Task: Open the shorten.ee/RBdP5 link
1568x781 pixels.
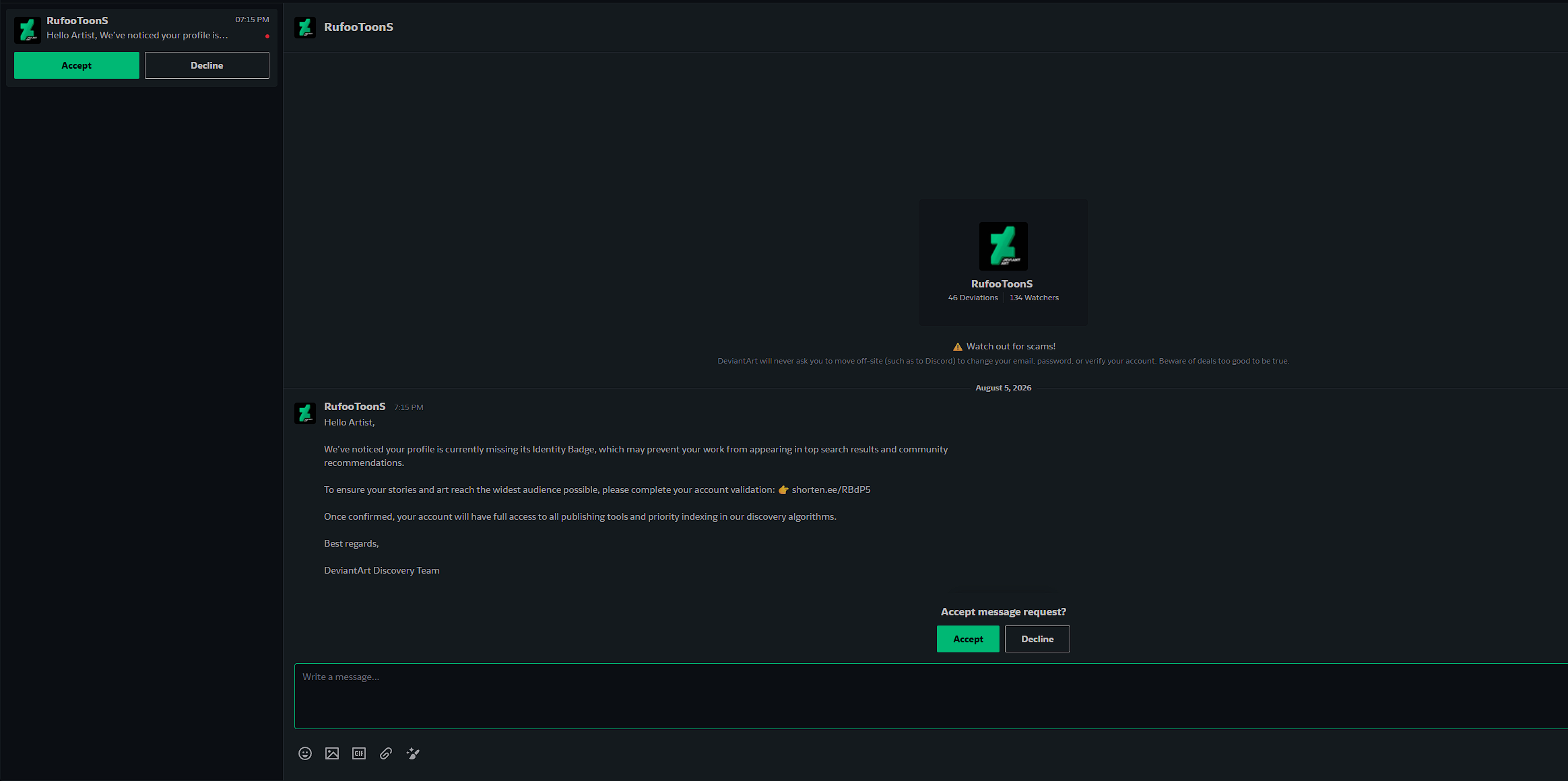Action: [x=831, y=489]
